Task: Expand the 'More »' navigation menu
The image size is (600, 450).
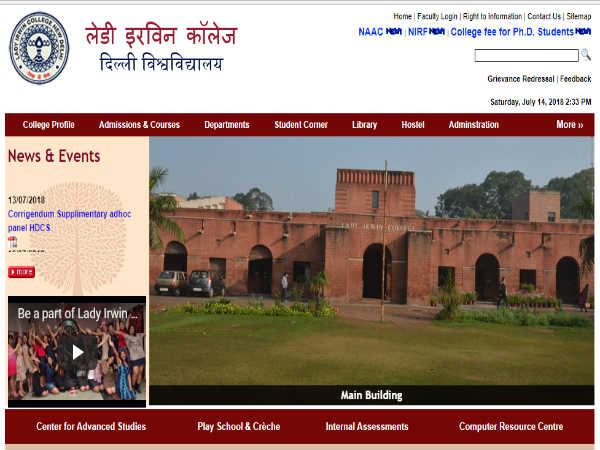Action: [x=569, y=125]
